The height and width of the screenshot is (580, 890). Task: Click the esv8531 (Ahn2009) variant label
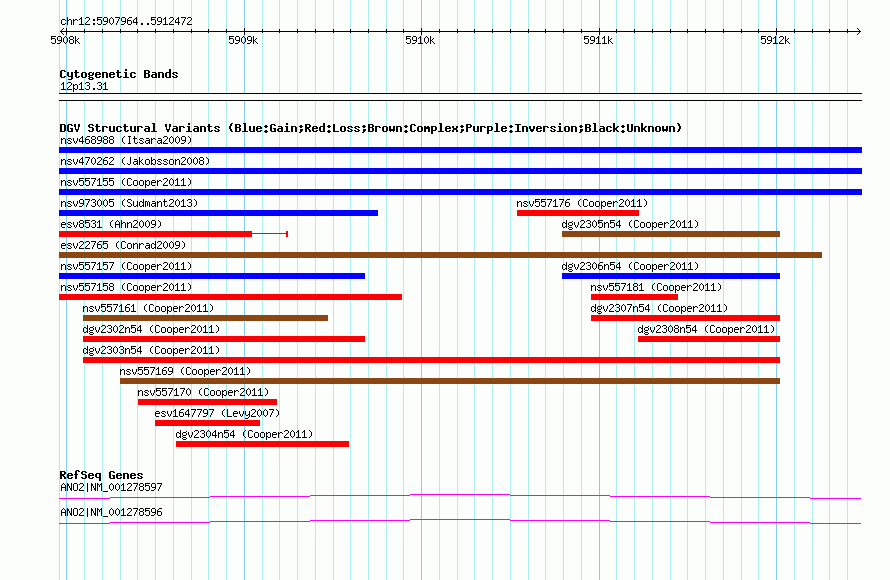[111, 224]
